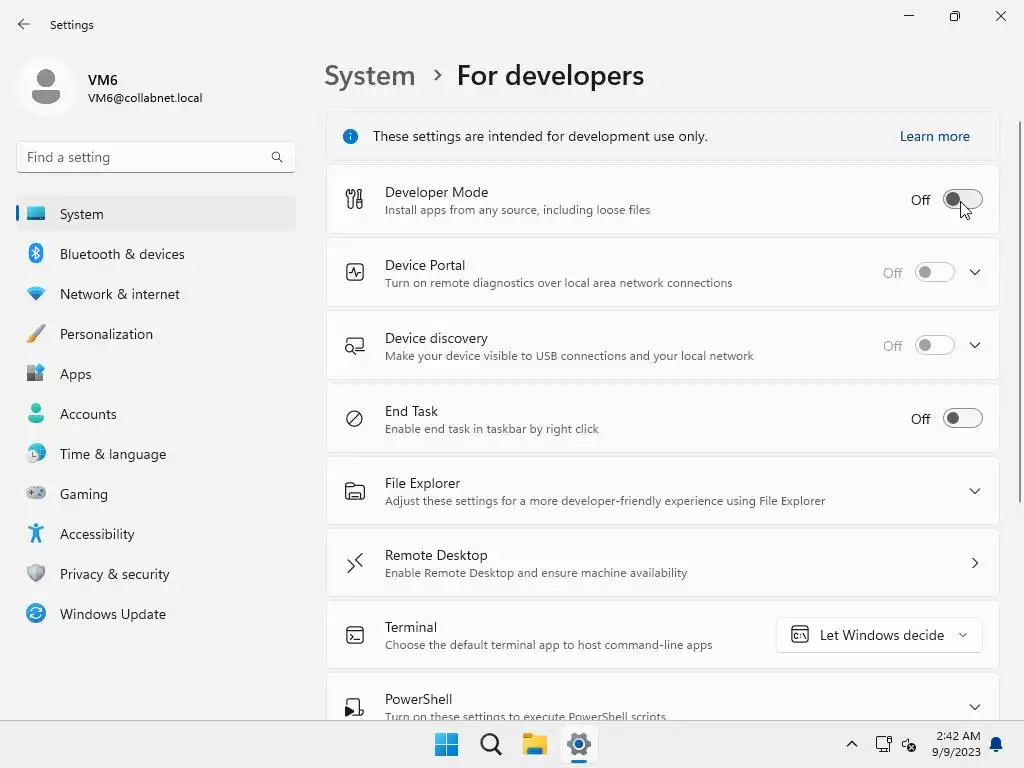This screenshot has height=768, width=1024.
Task: Open Time & language settings
Action: click(x=156, y=454)
